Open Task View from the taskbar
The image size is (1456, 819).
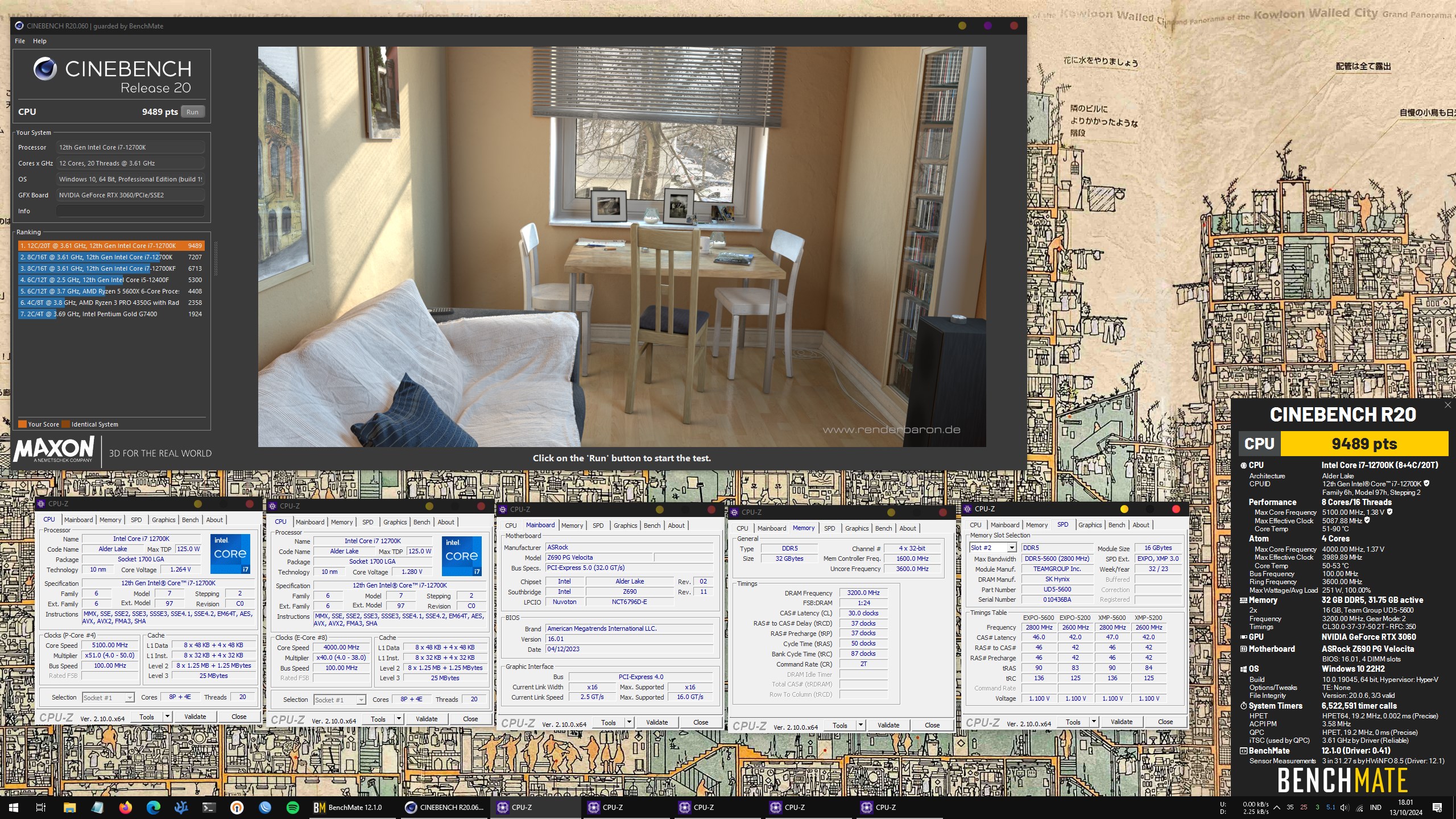pyautogui.click(x=40, y=807)
